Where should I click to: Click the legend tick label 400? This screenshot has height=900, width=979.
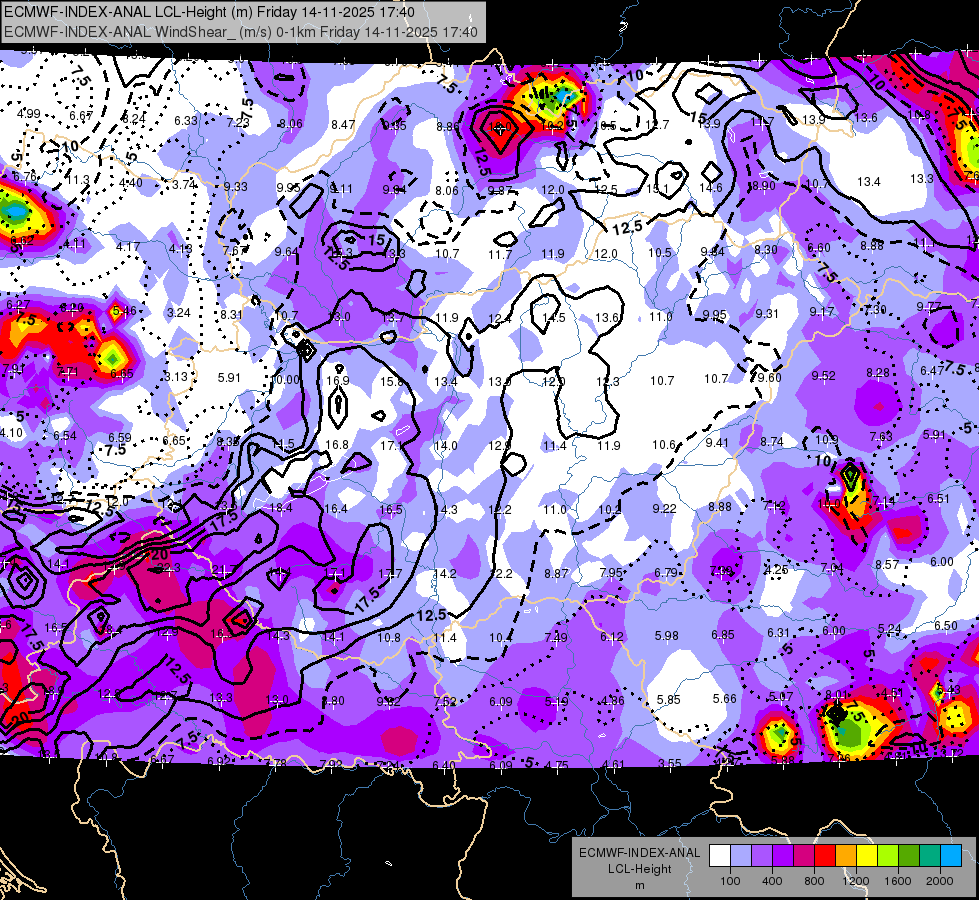coord(772,881)
